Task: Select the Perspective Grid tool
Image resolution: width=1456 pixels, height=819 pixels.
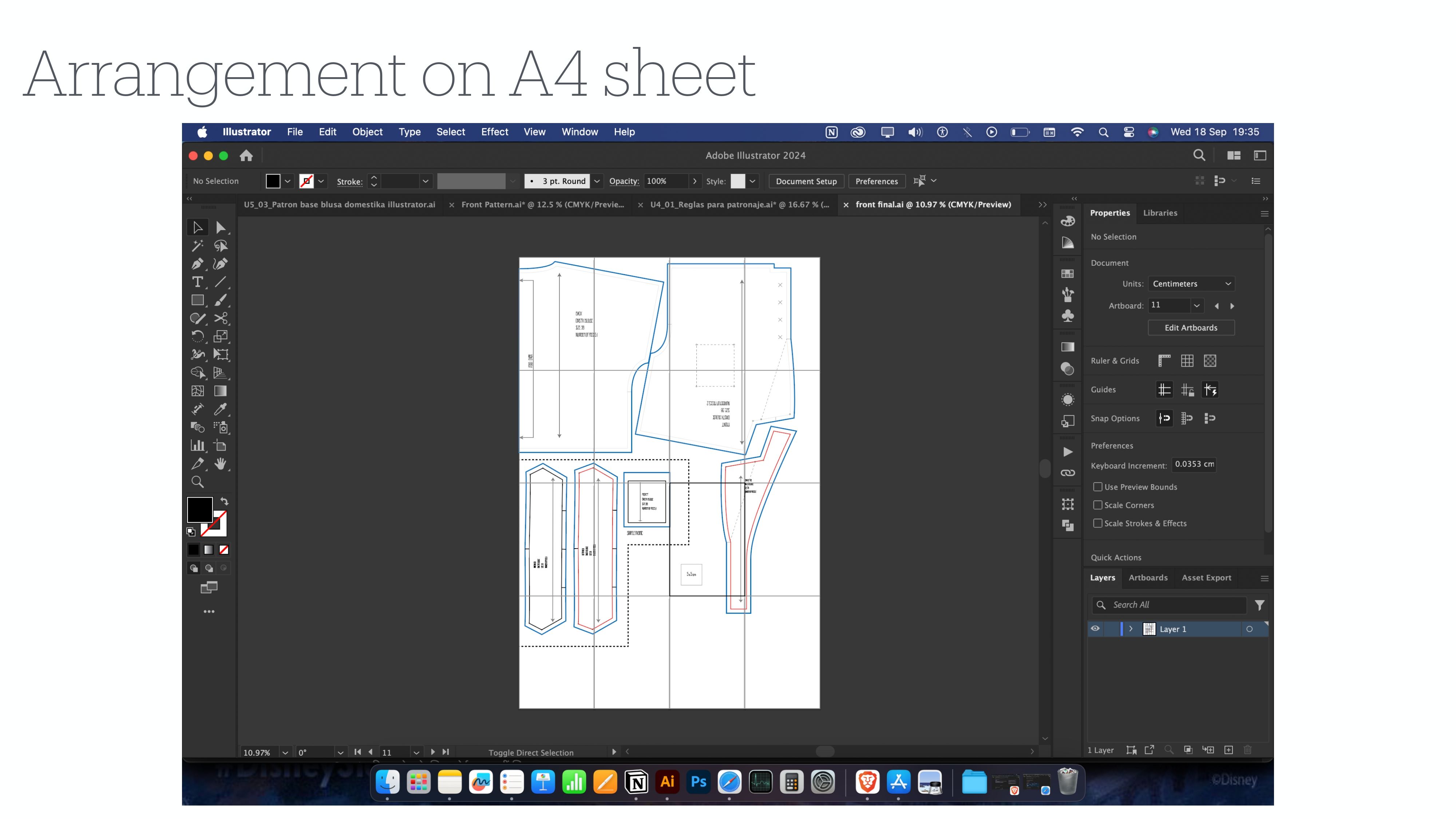Action: pos(221,372)
